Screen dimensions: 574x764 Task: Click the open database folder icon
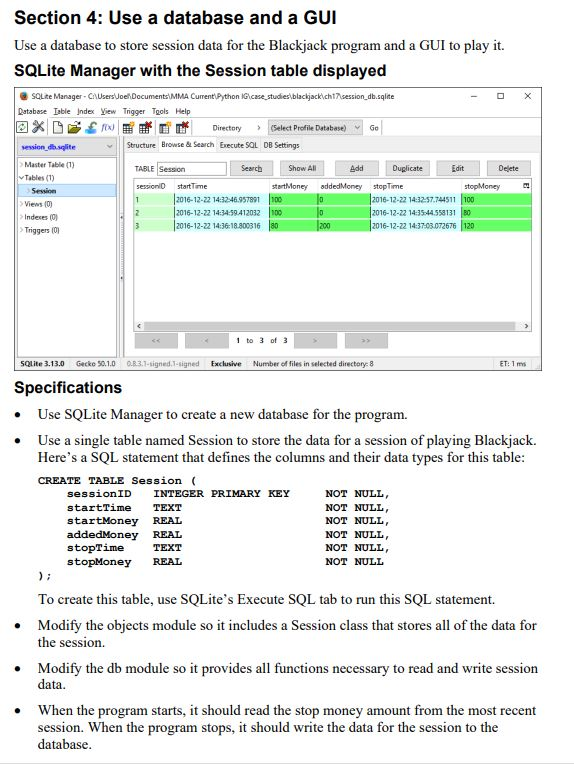[74, 128]
